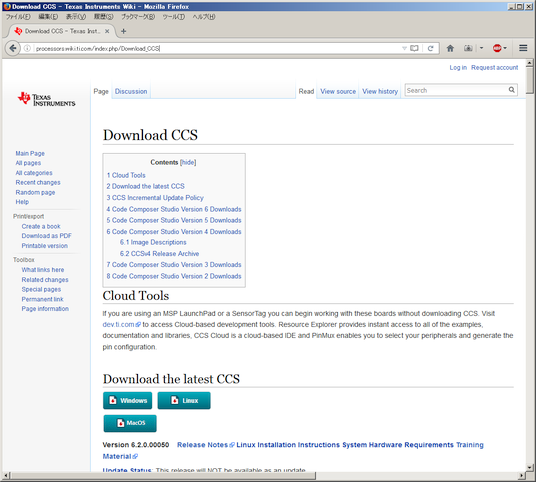The height and width of the screenshot is (482, 536).
Task: Open the View history tab
Action: pyautogui.click(x=380, y=91)
